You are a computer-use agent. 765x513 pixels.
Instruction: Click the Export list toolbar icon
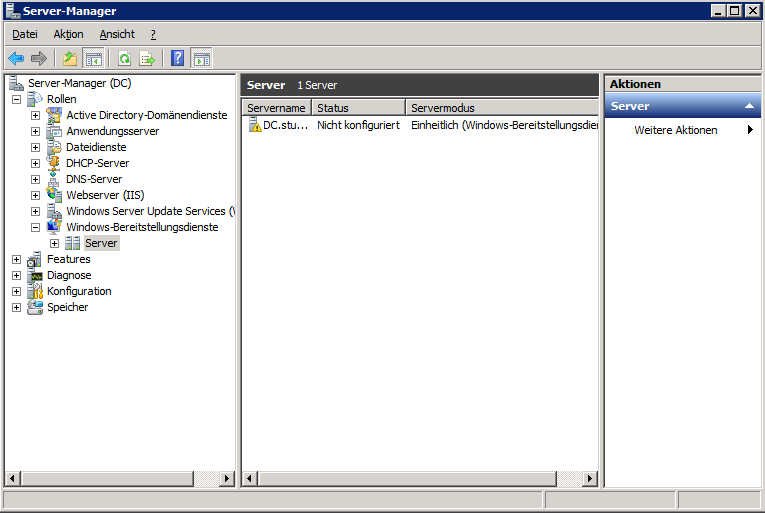tap(147, 59)
